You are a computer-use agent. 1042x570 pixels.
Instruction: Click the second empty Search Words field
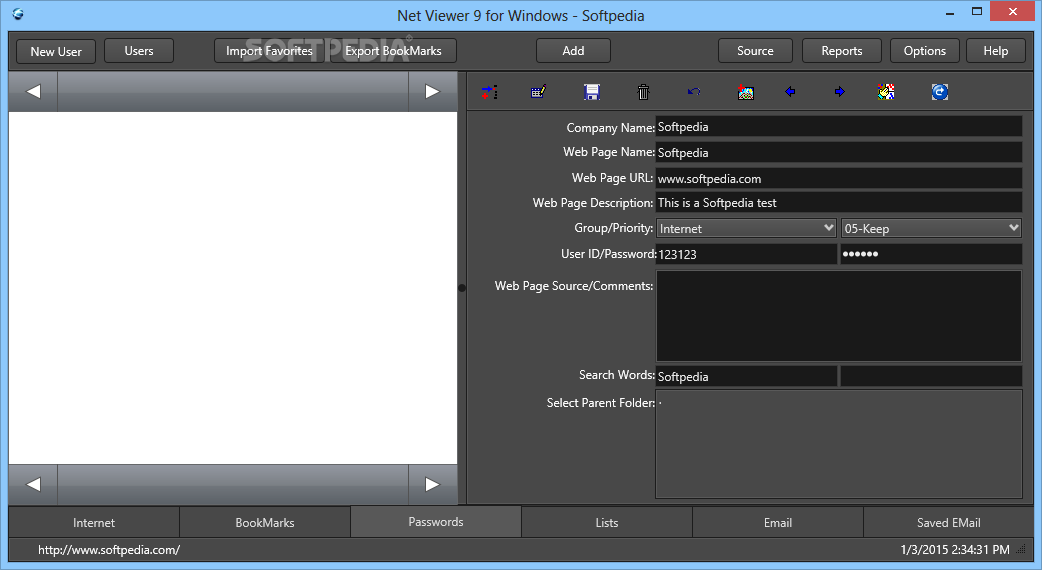(931, 376)
